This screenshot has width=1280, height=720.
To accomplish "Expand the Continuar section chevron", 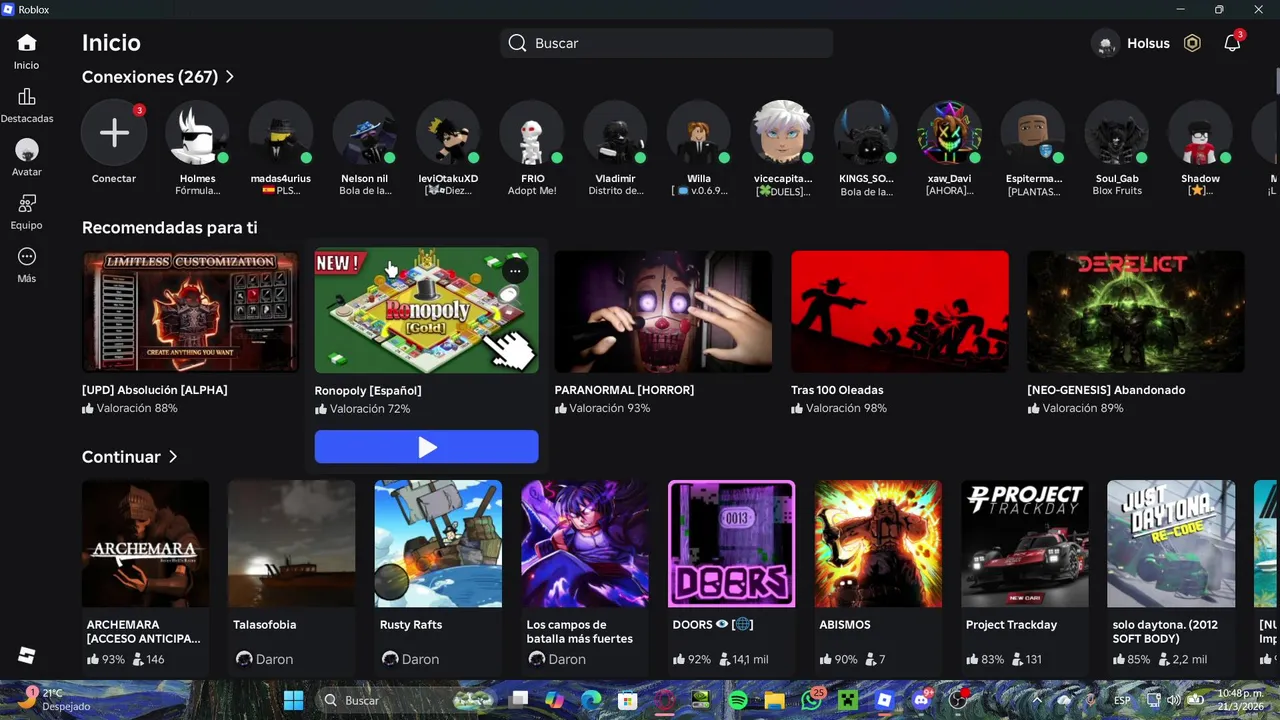I will pos(173,457).
